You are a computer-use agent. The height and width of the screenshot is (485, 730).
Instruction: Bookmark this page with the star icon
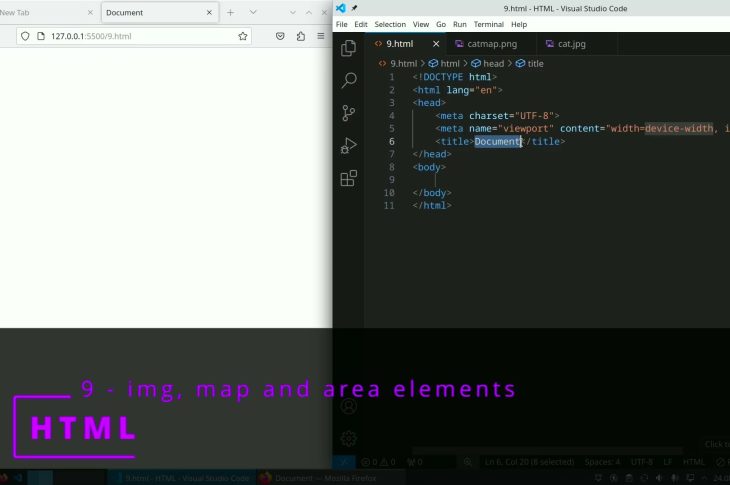click(243, 36)
